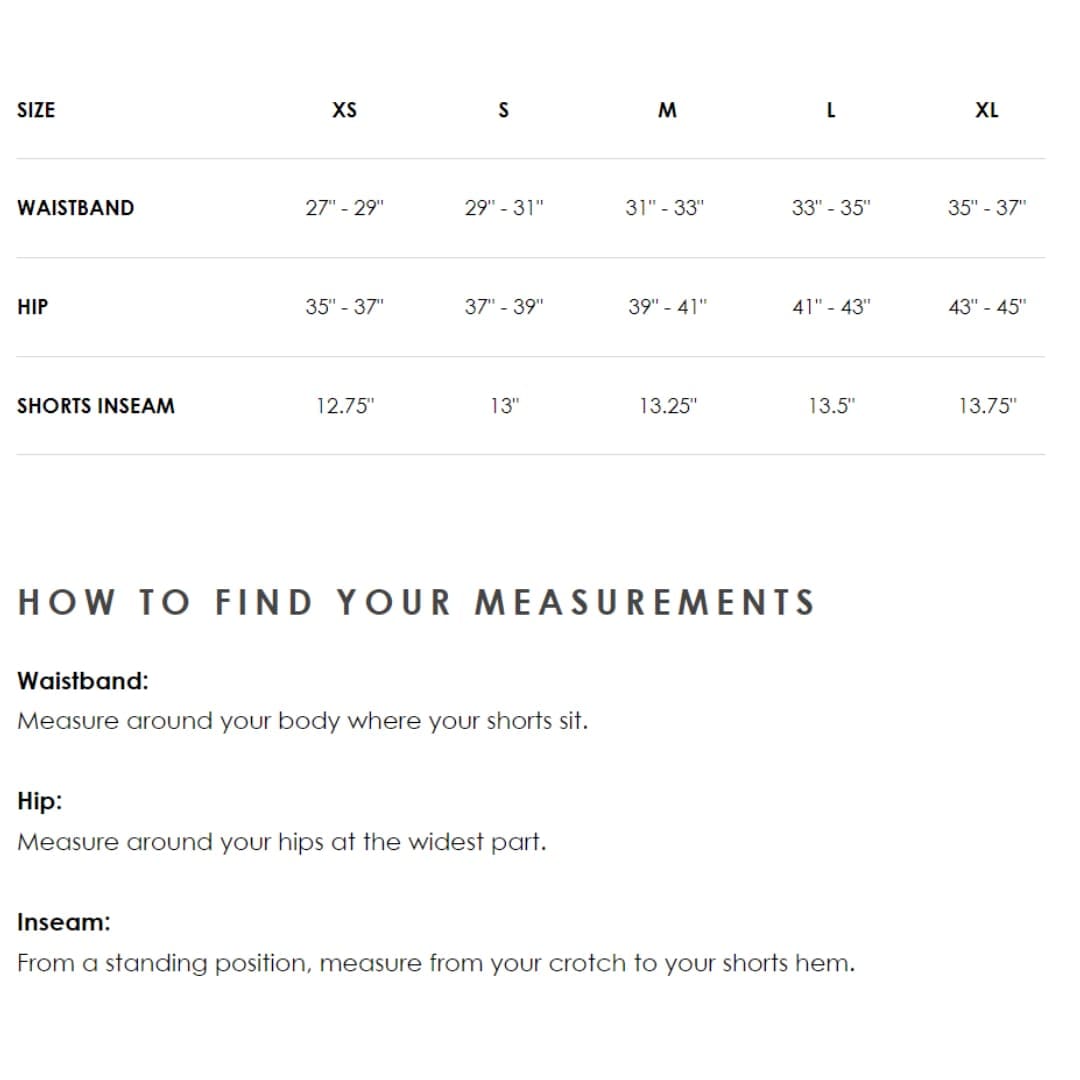The height and width of the screenshot is (1080, 1080).
Task: Click the 13.25" inseam cell
Action: coord(667,406)
